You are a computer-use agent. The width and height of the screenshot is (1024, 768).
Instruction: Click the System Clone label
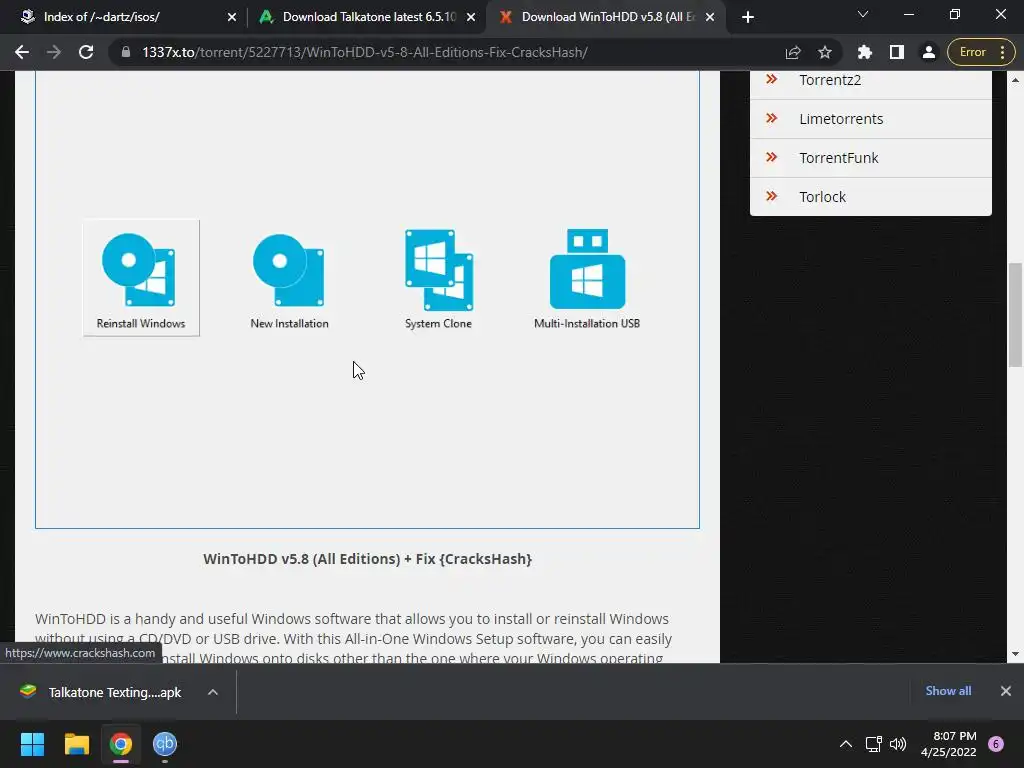438,323
